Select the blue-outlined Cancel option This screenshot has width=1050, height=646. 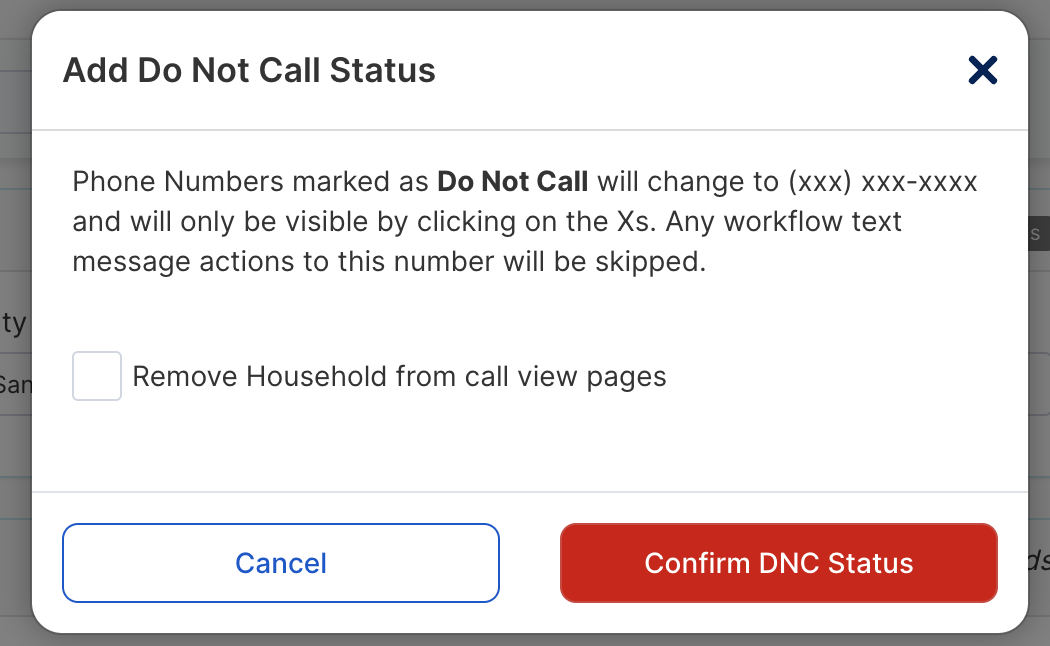point(281,563)
